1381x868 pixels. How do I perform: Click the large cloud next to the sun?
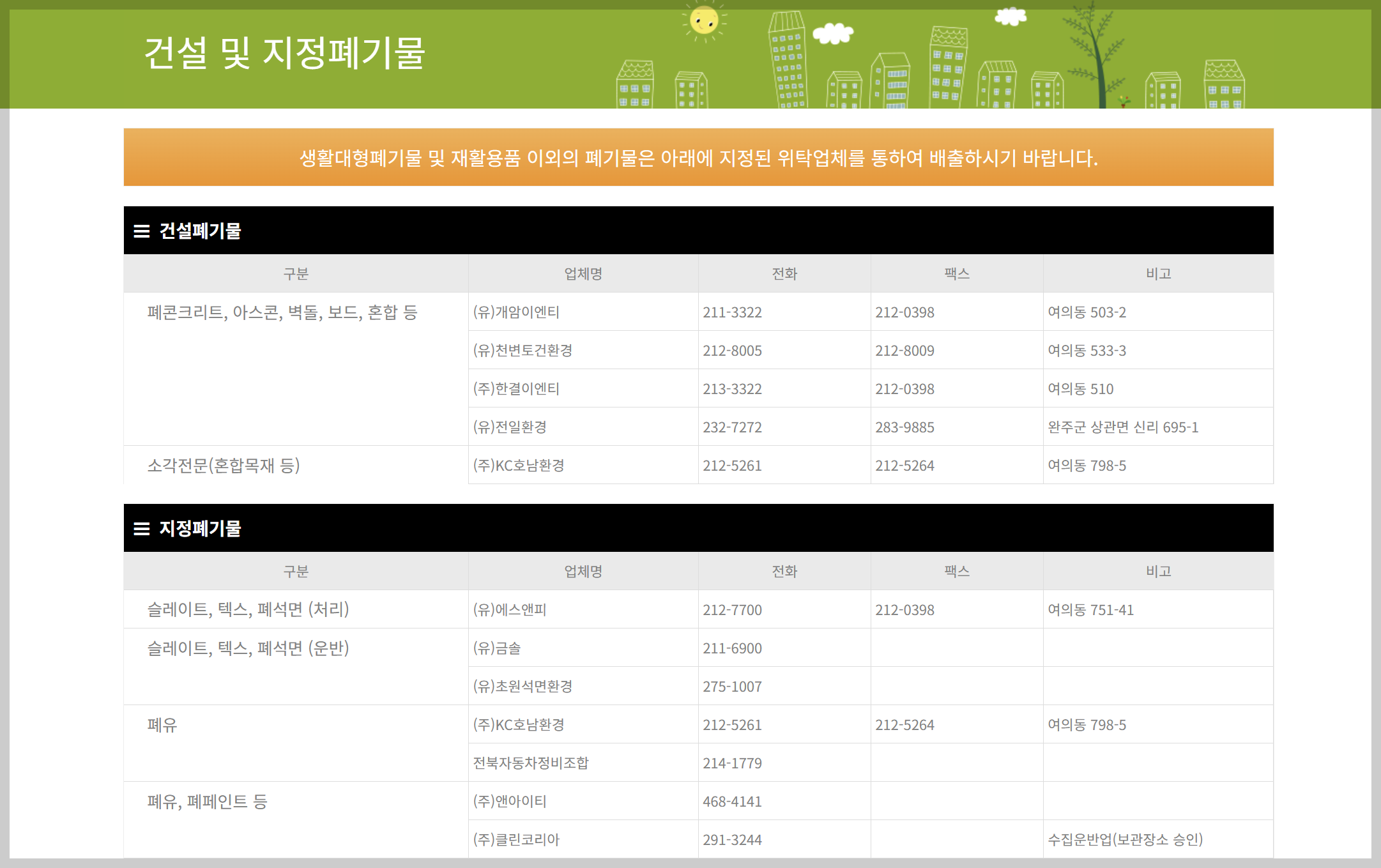pyautogui.click(x=832, y=33)
